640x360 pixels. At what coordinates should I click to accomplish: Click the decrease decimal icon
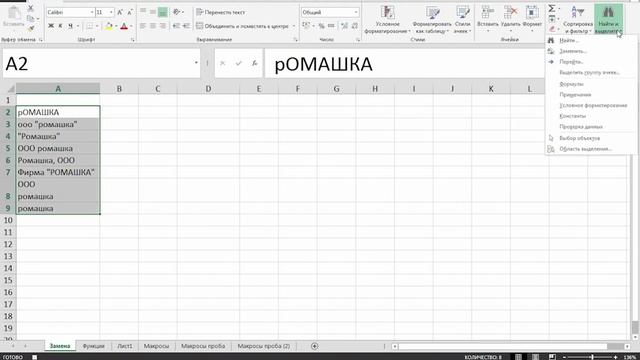[x=355, y=26]
